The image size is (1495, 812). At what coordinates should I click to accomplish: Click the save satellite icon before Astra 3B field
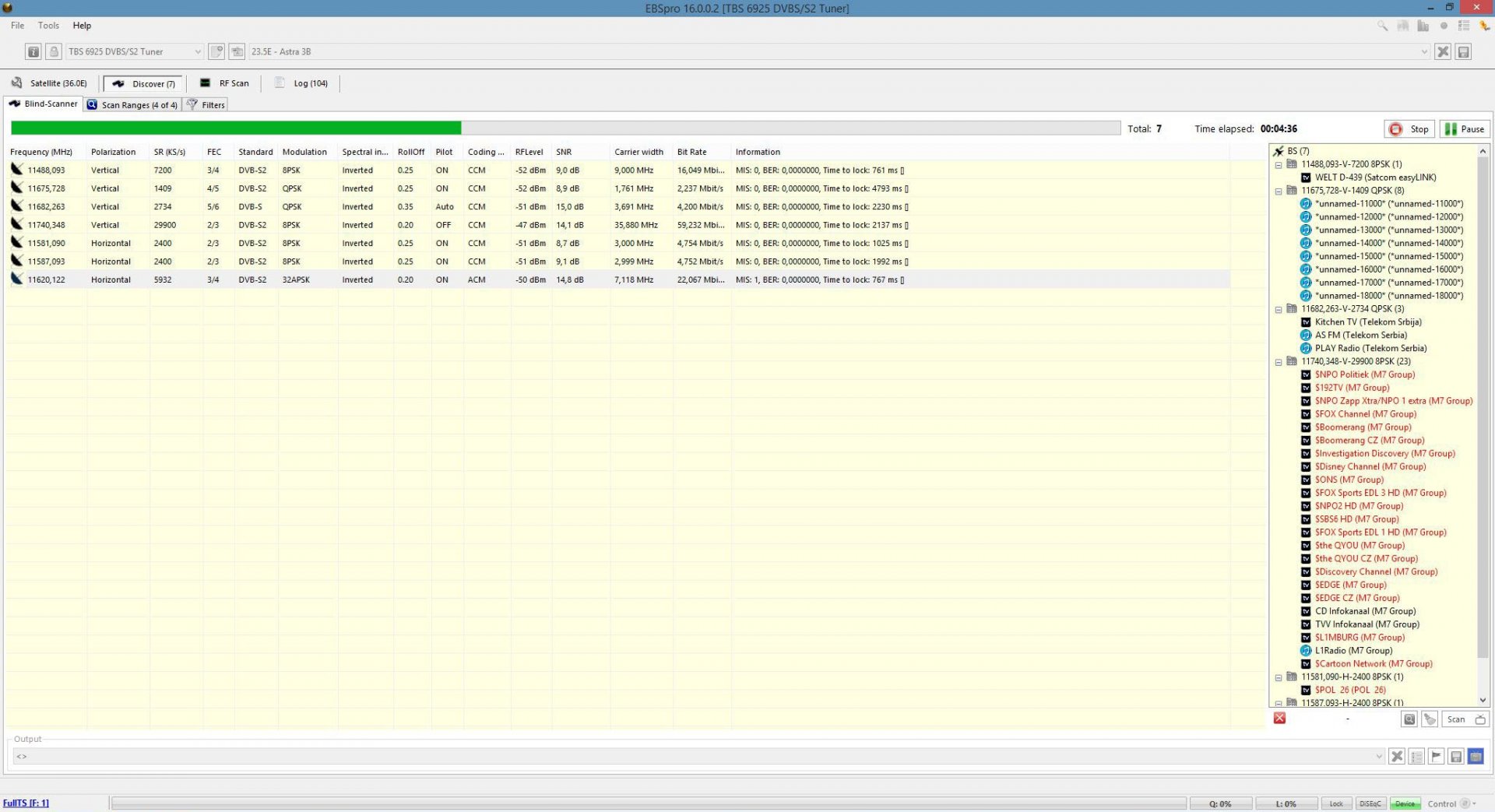[x=237, y=51]
